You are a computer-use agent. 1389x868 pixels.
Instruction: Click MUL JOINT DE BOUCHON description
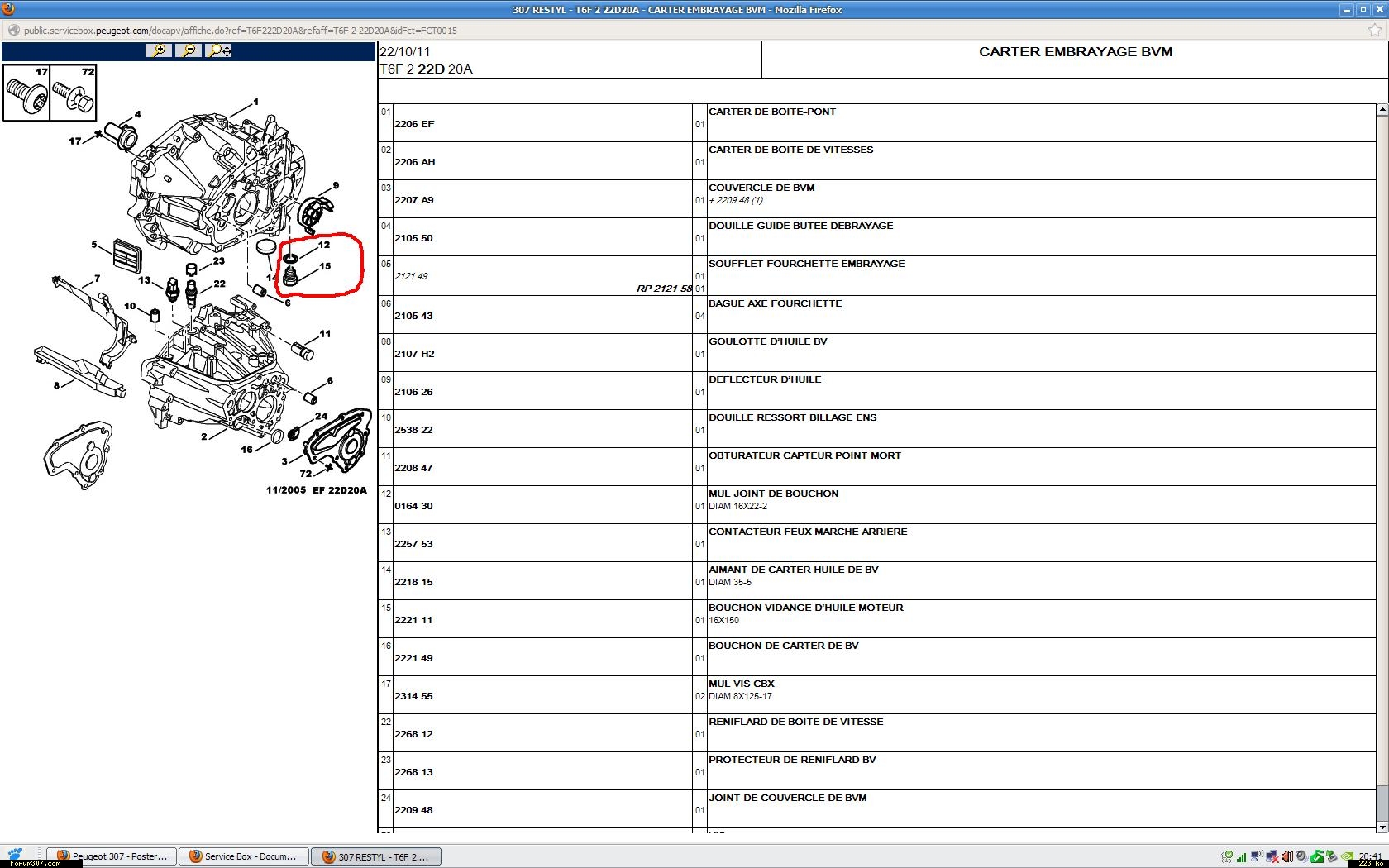tap(773, 494)
